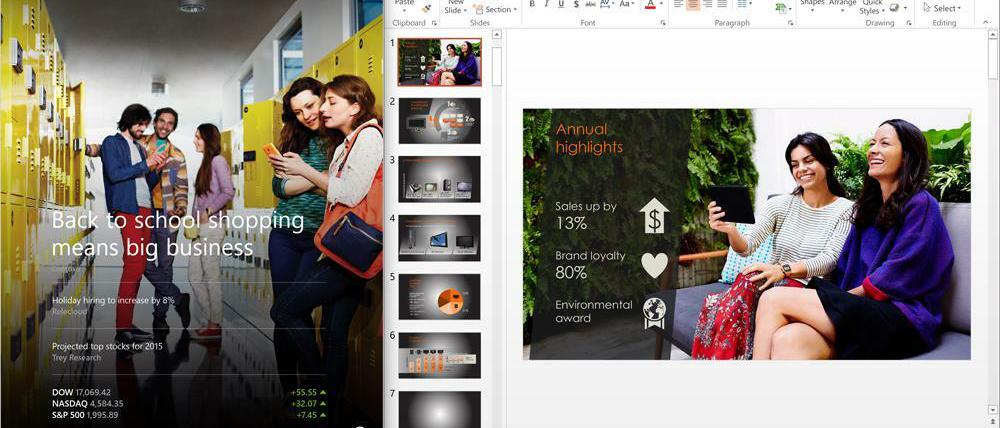This screenshot has width=1000, height=428.
Task: Apply the red Font Color A button
Action: pyautogui.click(x=650, y=4)
